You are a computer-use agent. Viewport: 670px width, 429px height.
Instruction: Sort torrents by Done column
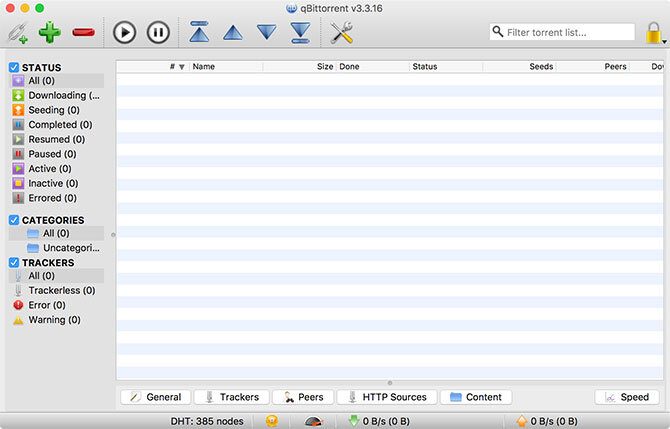[373, 67]
